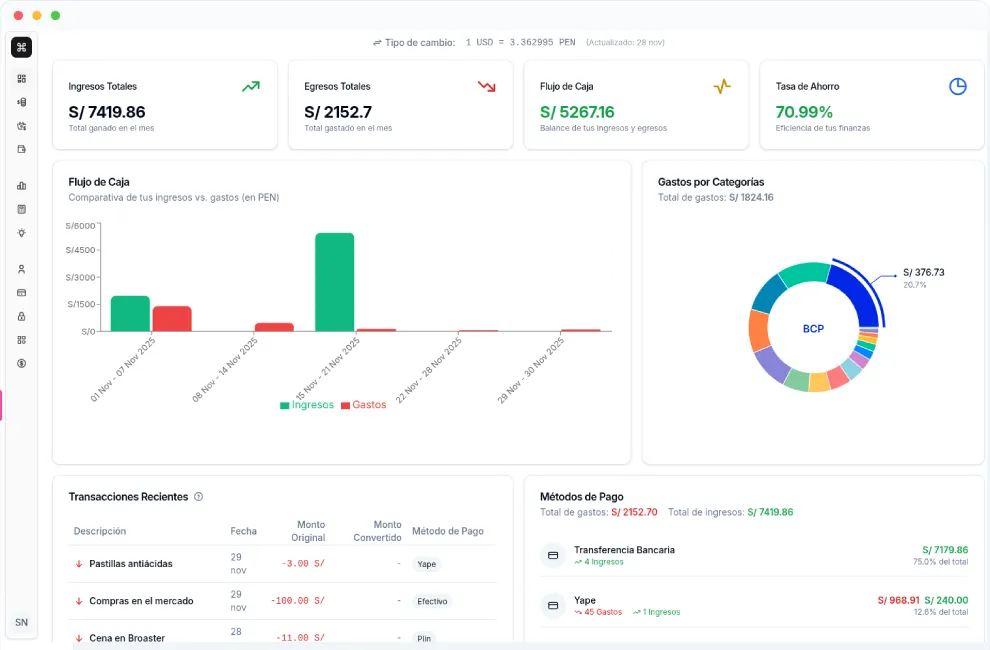Image resolution: width=990 pixels, height=650 pixels.
Task: Open the dashboard grid icon in the sidebar
Action: click(x=21, y=78)
